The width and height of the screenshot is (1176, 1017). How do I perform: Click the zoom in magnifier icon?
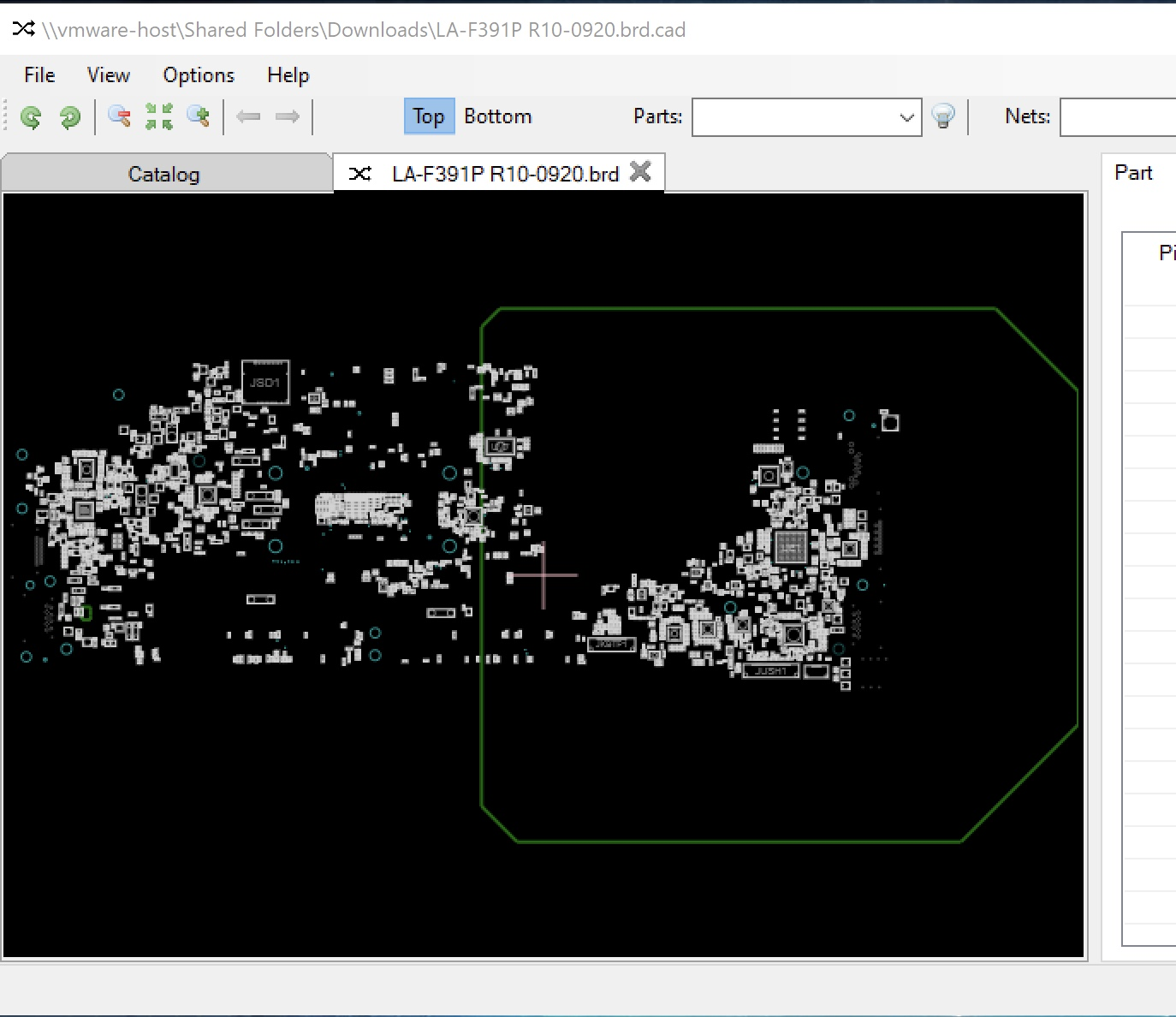pos(199,116)
